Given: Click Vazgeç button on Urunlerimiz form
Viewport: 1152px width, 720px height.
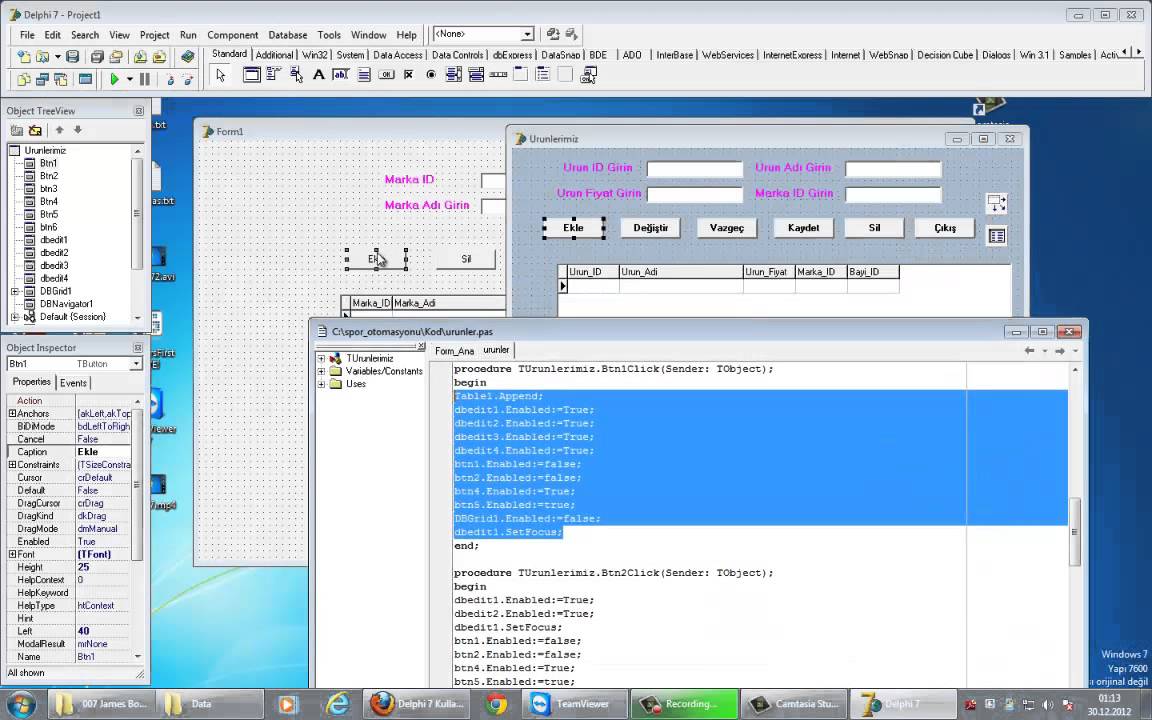Looking at the screenshot, I should (x=727, y=228).
